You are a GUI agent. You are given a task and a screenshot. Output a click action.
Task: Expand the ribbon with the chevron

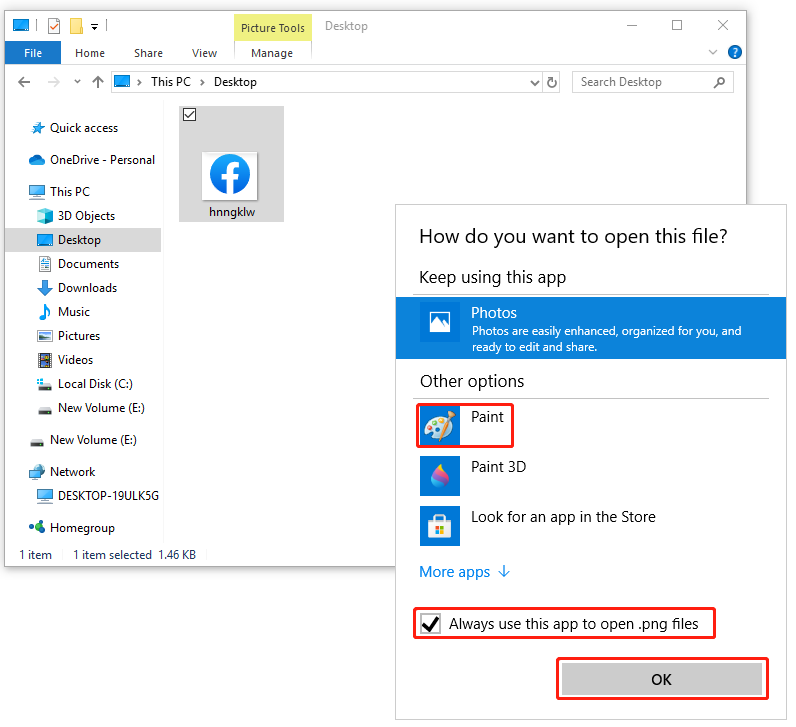pos(713,52)
